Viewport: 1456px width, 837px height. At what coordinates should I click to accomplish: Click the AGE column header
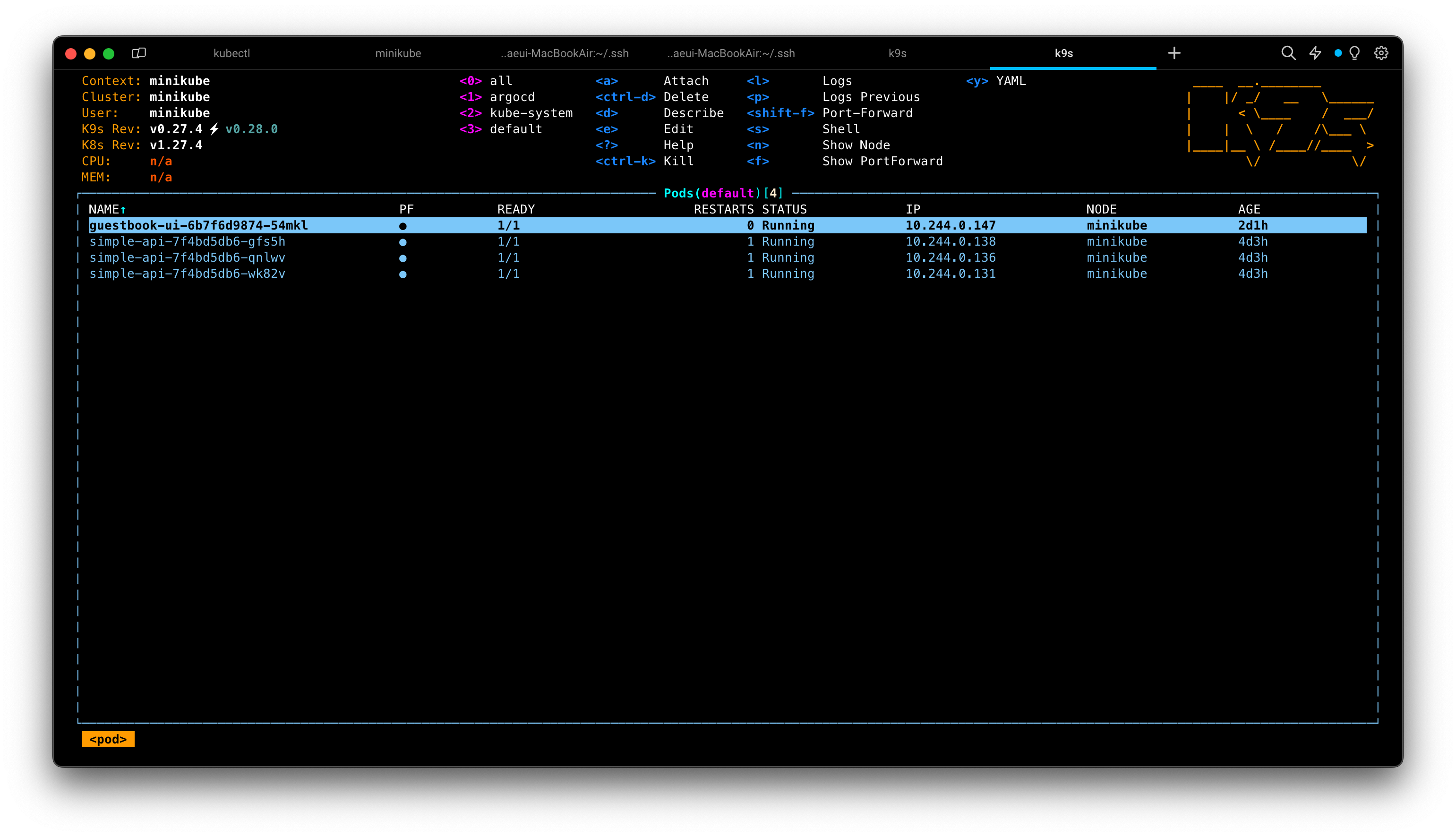(x=1249, y=209)
